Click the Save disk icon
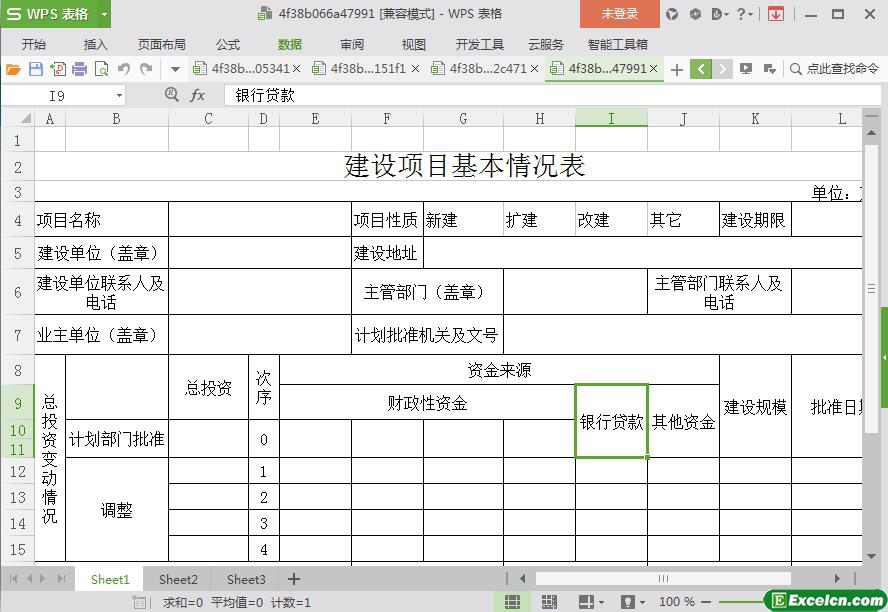The height and width of the screenshot is (612, 888). (x=36, y=69)
